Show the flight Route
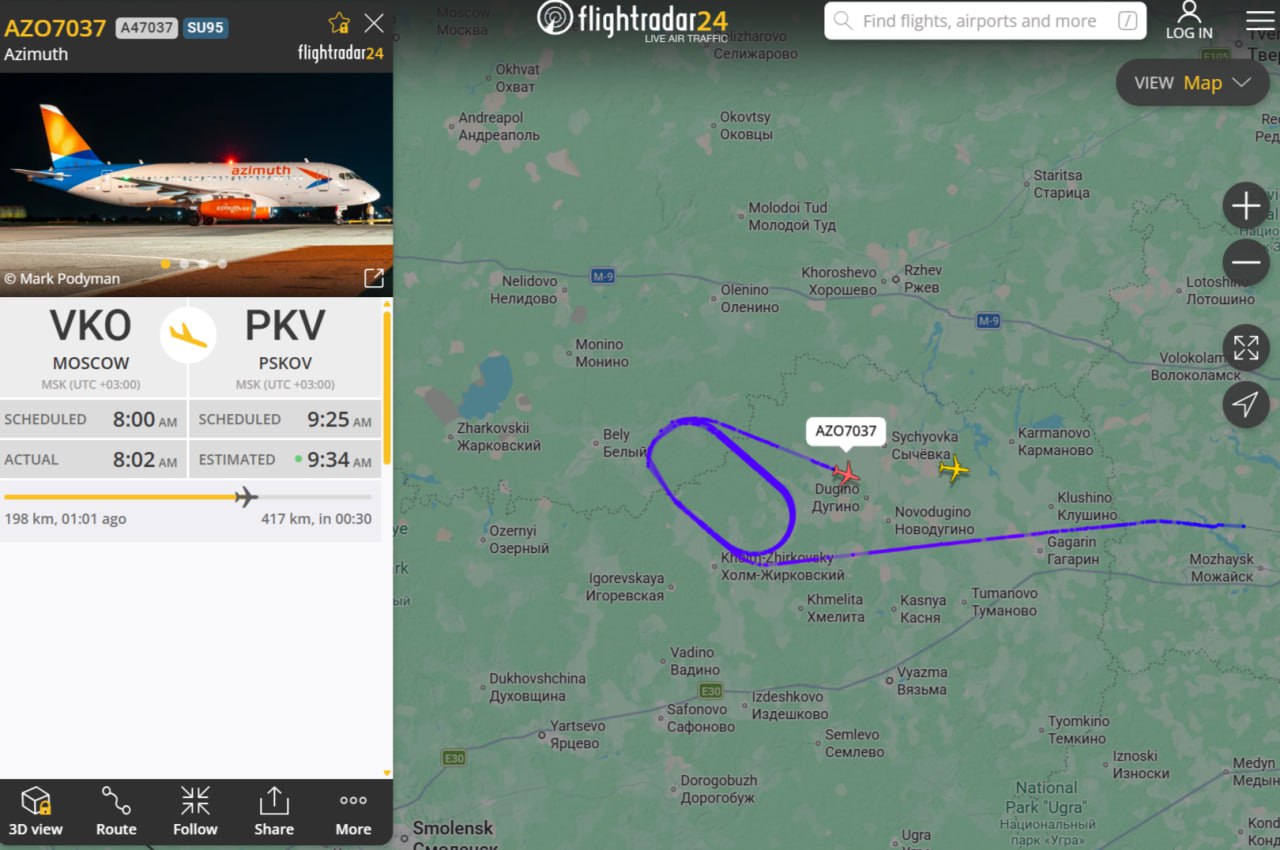This screenshot has height=850, width=1280. (x=116, y=811)
